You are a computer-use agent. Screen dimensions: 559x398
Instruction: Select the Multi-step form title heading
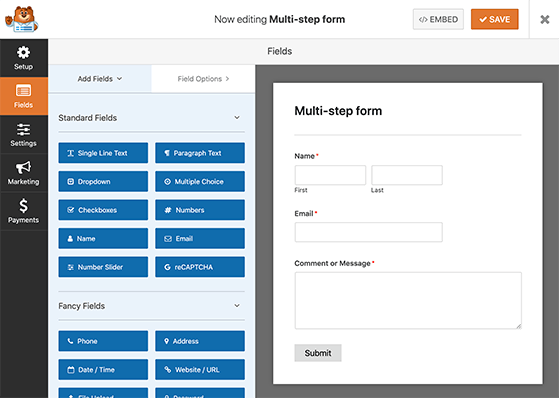pyautogui.click(x=338, y=111)
